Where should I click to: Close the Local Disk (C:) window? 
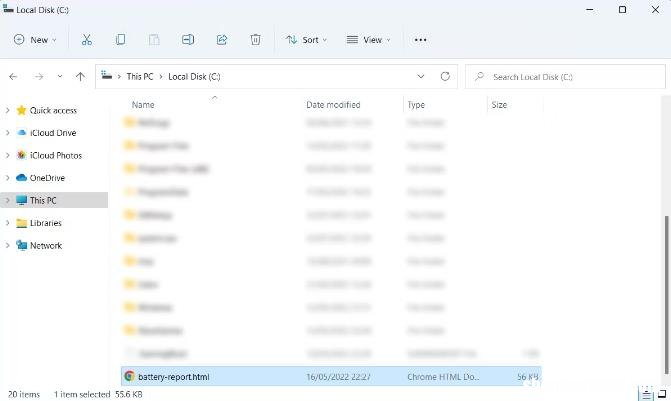point(655,9)
